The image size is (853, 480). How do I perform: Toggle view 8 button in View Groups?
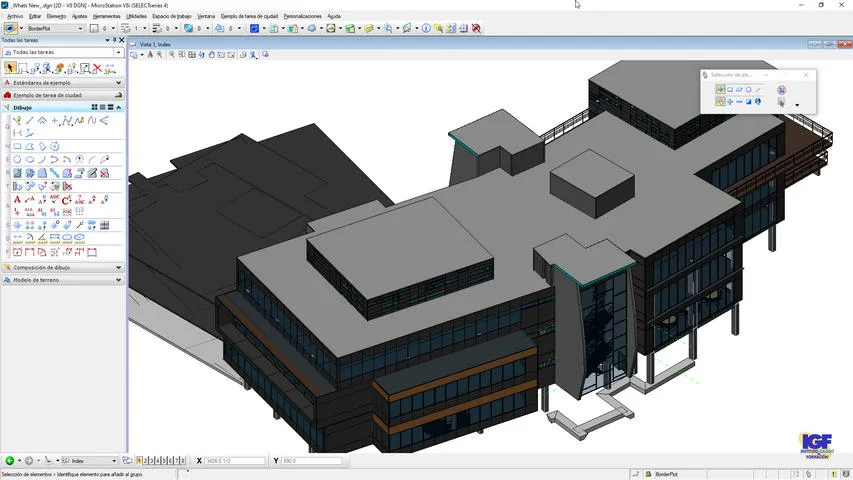pyautogui.click(x=182, y=461)
